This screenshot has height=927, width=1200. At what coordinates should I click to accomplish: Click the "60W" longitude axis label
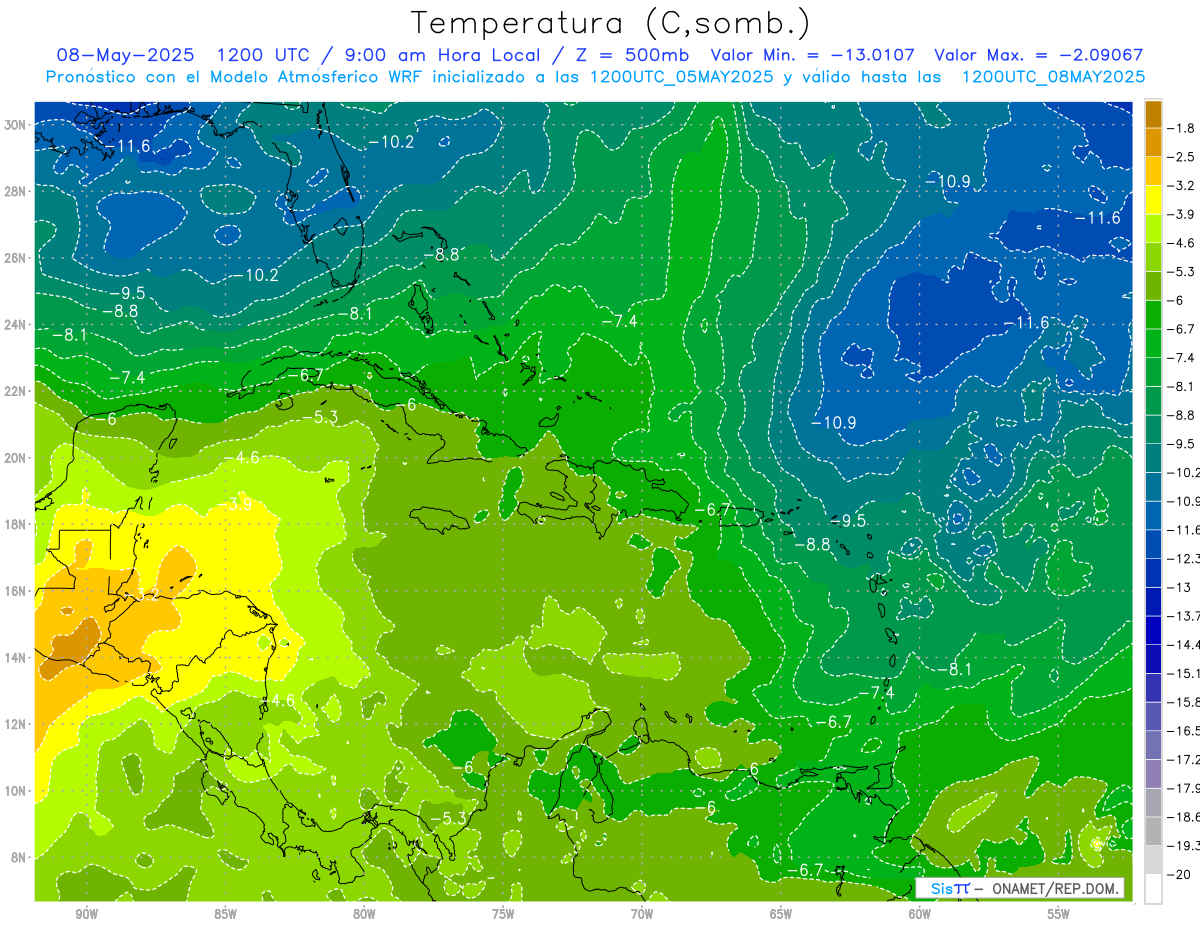pyautogui.click(x=920, y=914)
